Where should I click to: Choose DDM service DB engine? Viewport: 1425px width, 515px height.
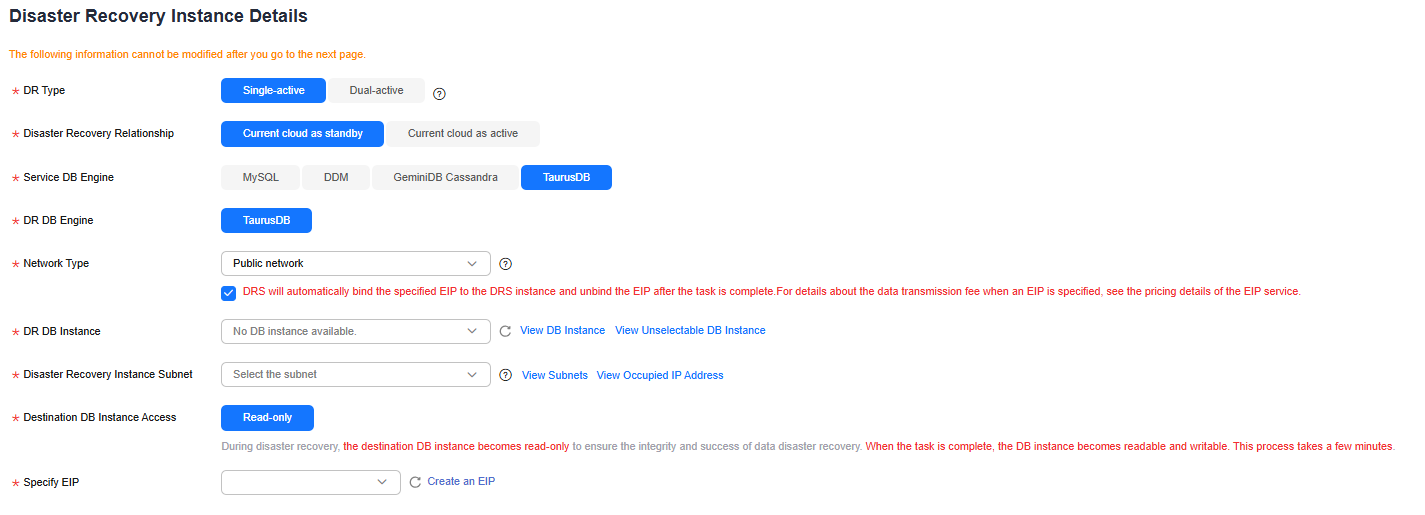(336, 178)
